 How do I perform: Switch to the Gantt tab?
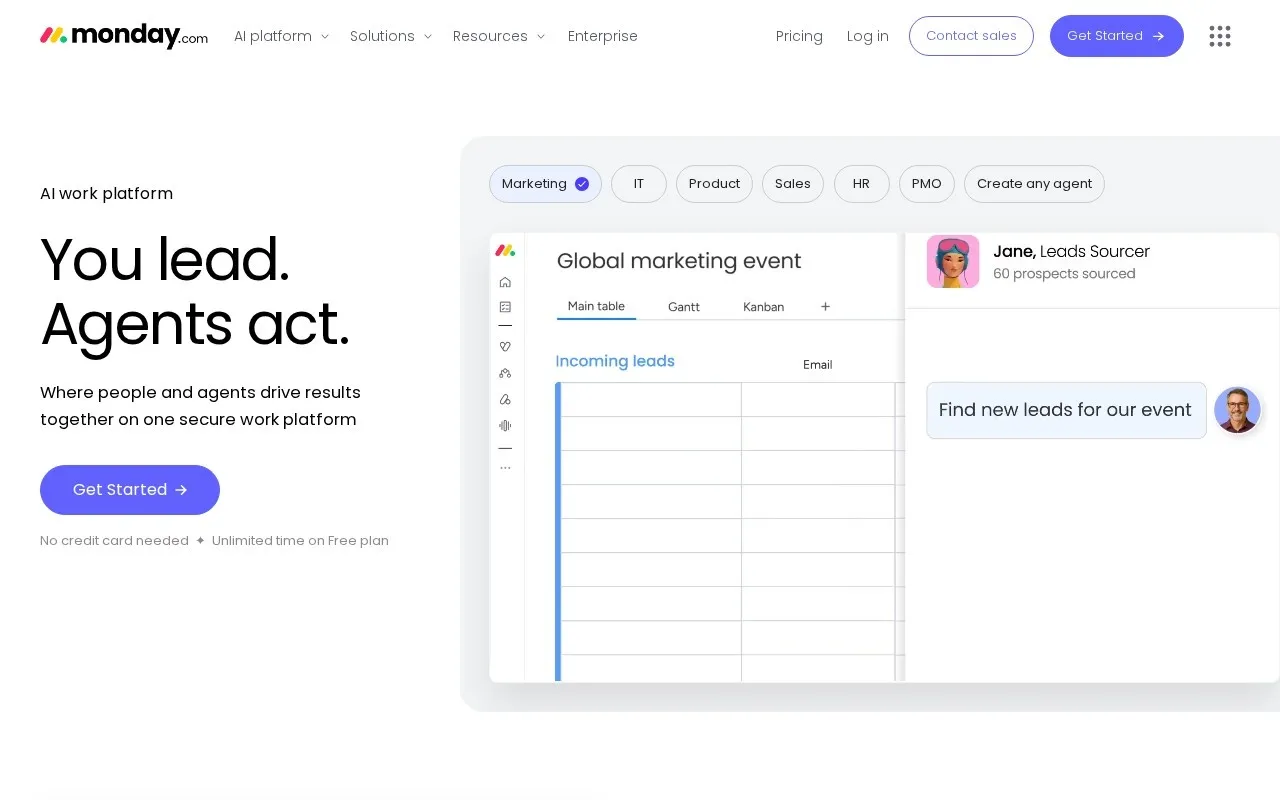[x=684, y=307]
